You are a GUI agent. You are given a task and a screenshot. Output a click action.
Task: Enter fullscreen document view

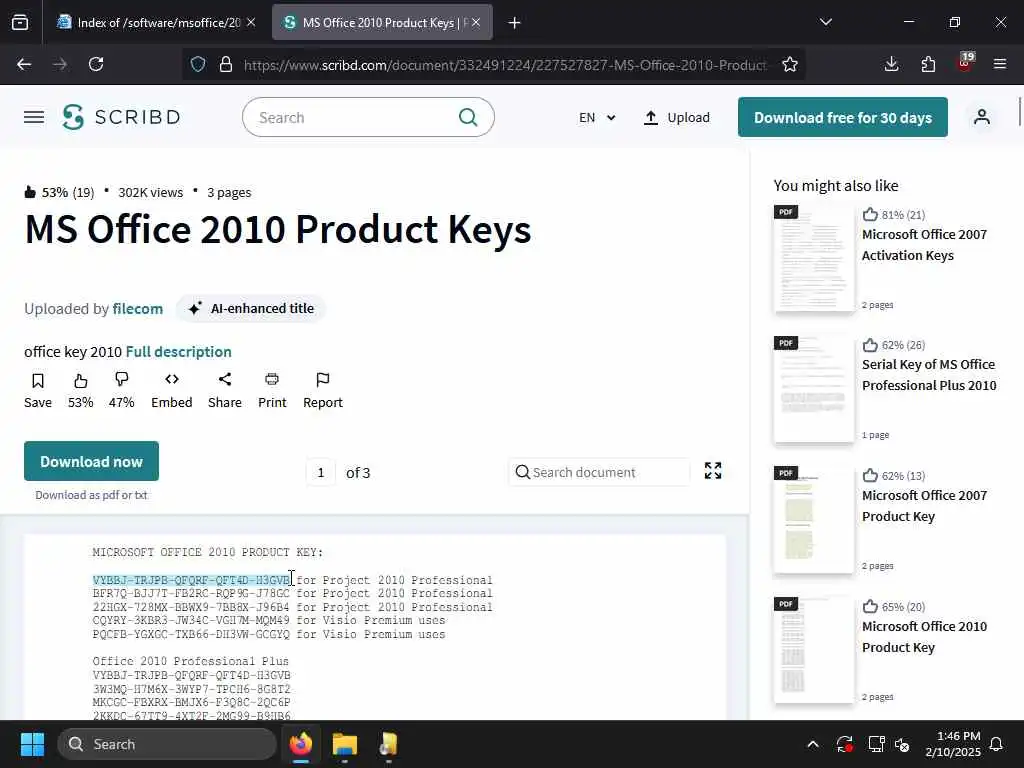point(713,471)
